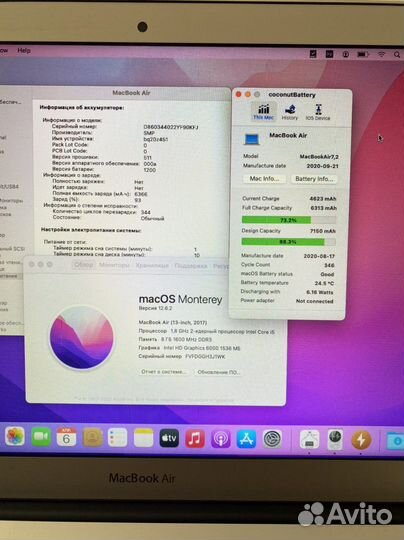
Task: Switch to the History tab in coconutBattery
Action: point(290,112)
